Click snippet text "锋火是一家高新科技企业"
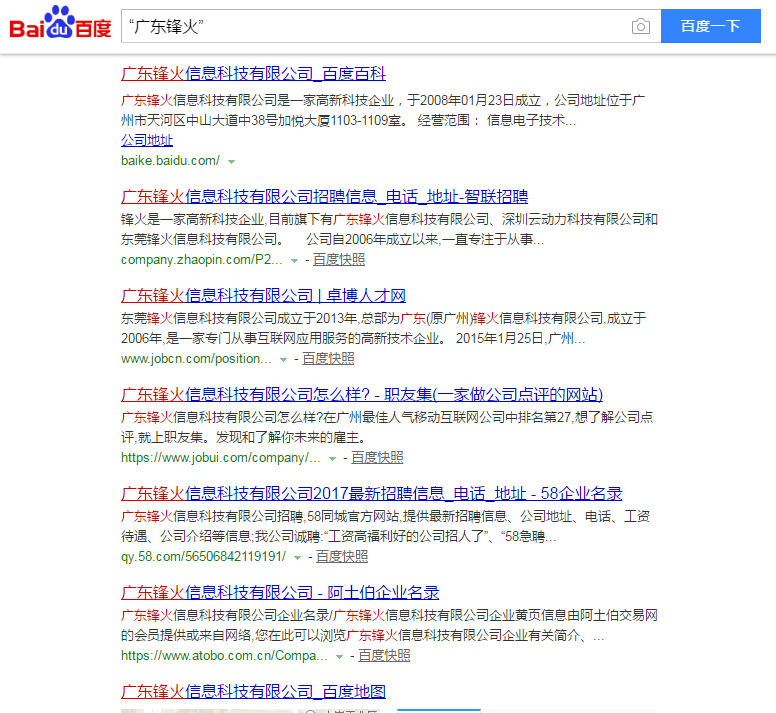Image resolution: width=776 pixels, height=713 pixels. coord(193,219)
